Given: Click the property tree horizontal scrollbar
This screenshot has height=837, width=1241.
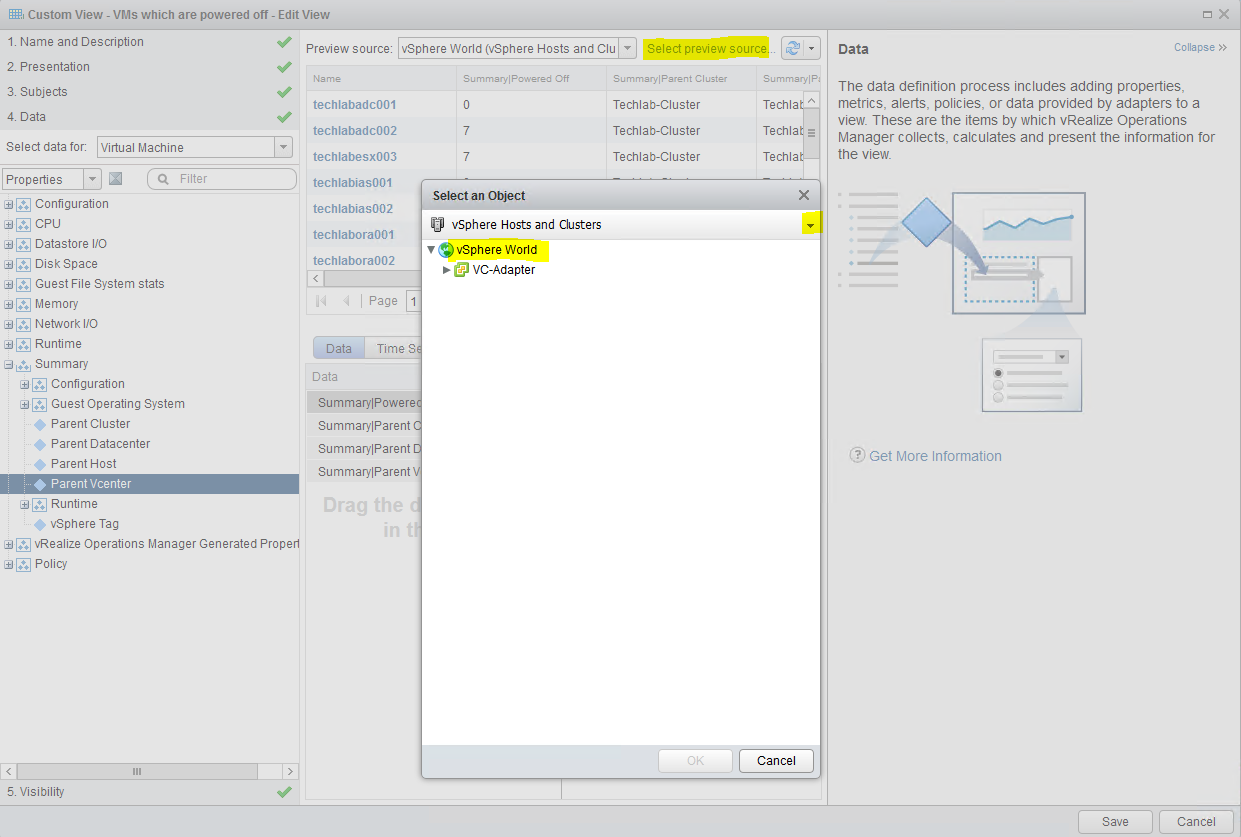Looking at the screenshot, I should [x=137, y=772].
